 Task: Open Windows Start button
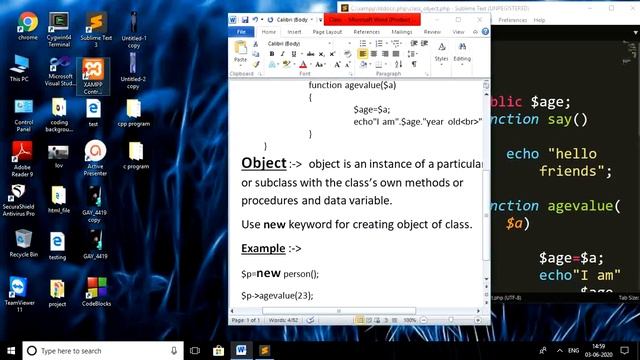coord(11,351)
